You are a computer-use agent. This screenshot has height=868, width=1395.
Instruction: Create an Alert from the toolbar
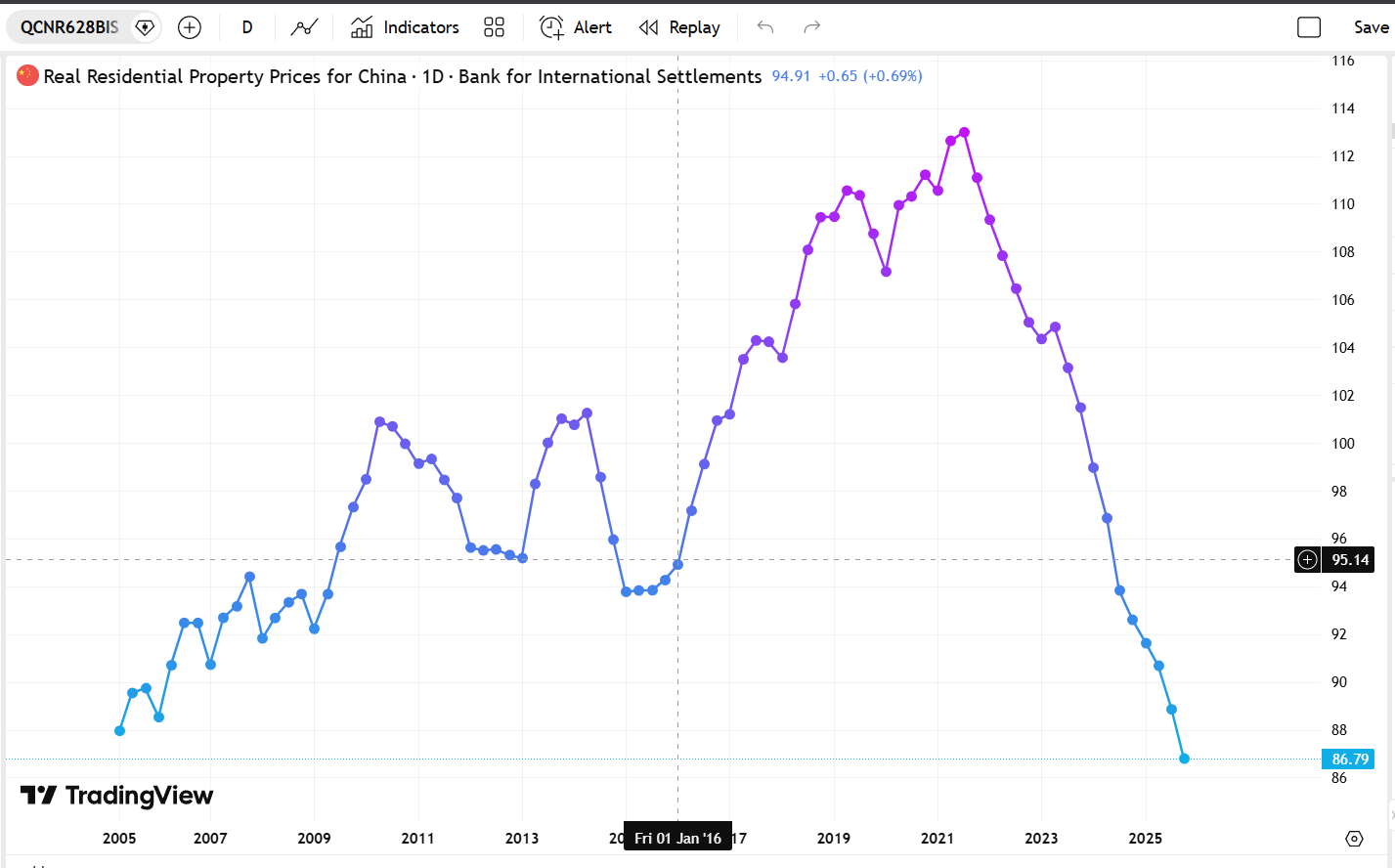point(576,27)
